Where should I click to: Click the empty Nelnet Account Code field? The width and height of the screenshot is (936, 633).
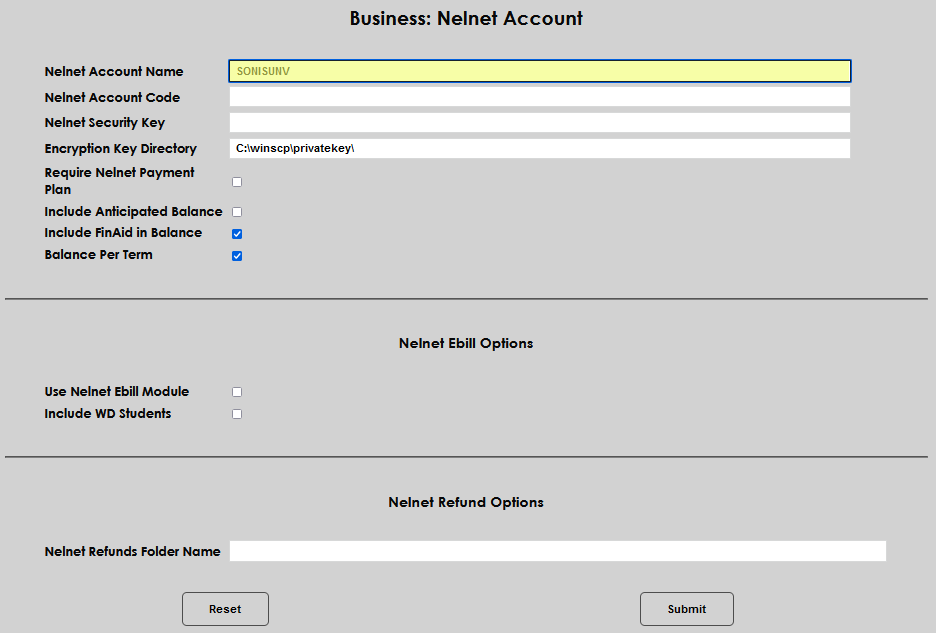click(x=538, y=96)
